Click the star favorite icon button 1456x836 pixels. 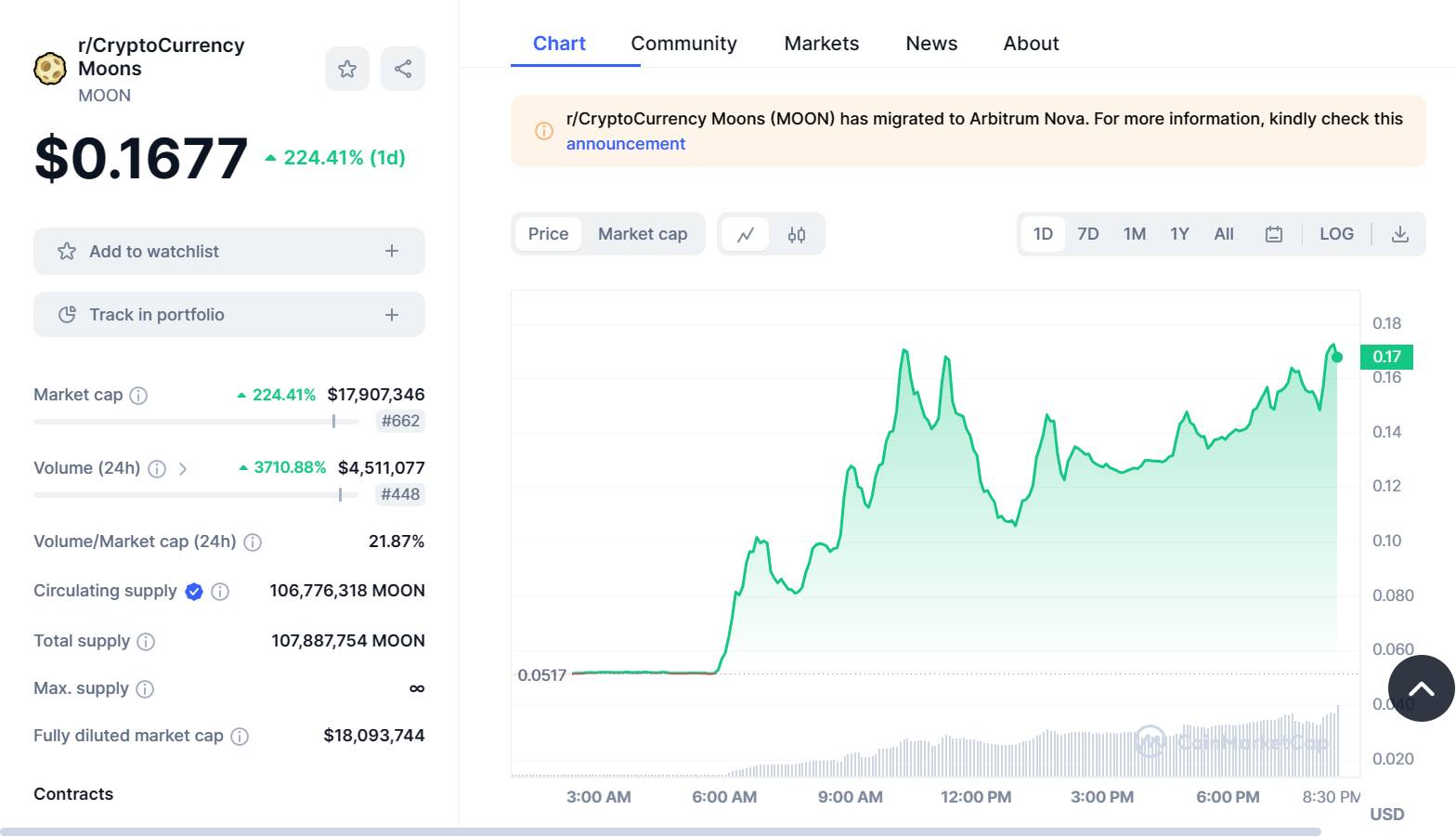coord(347,69)
